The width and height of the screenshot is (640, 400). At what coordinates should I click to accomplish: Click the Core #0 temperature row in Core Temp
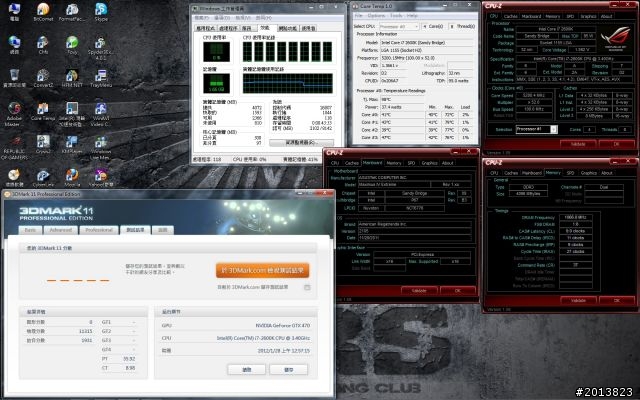coord(416,115)
